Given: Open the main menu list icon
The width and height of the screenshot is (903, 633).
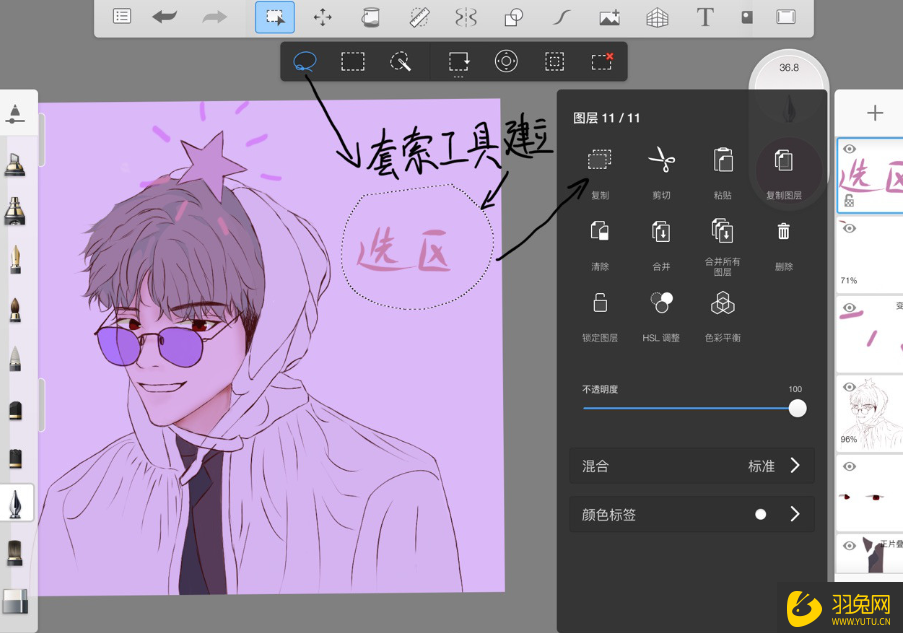Looking at the screenshot, I should tap(121, 16).
